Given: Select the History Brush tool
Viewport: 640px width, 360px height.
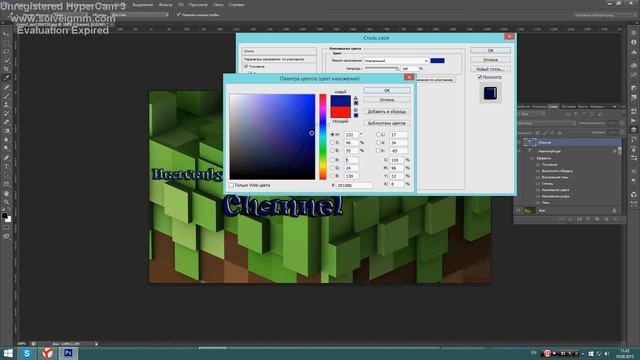Looking at the screenshot, I should pos(6,113).
